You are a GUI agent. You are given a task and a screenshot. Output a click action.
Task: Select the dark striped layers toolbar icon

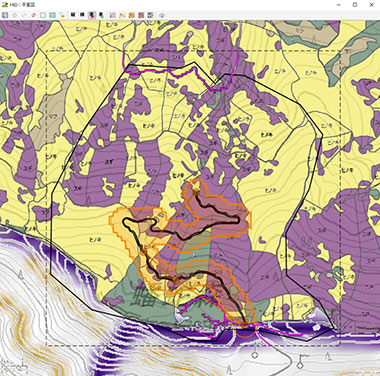(x=150, y=15)
